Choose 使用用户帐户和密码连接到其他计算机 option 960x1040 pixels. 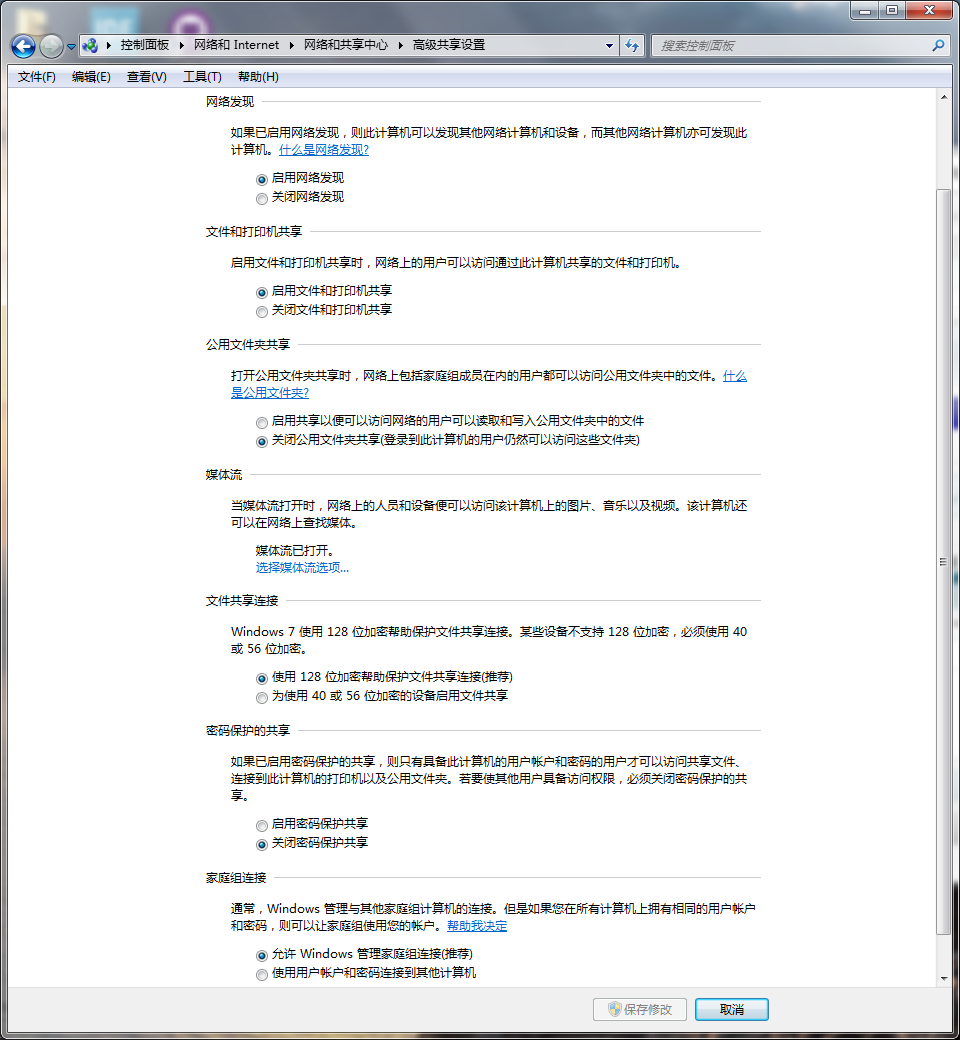[x=262, y=974]
